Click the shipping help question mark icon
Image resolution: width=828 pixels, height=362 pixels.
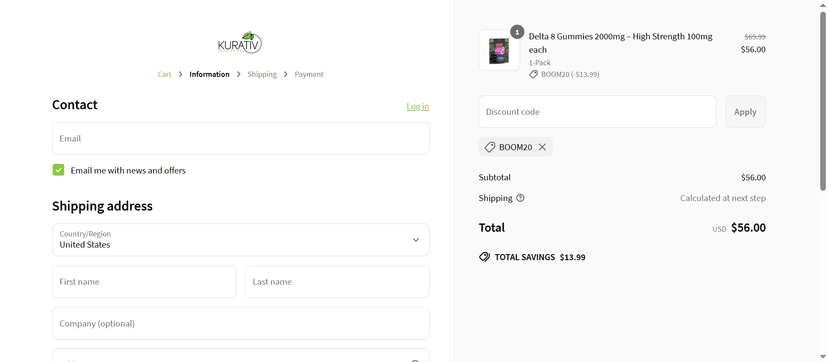tap(520, 198)
